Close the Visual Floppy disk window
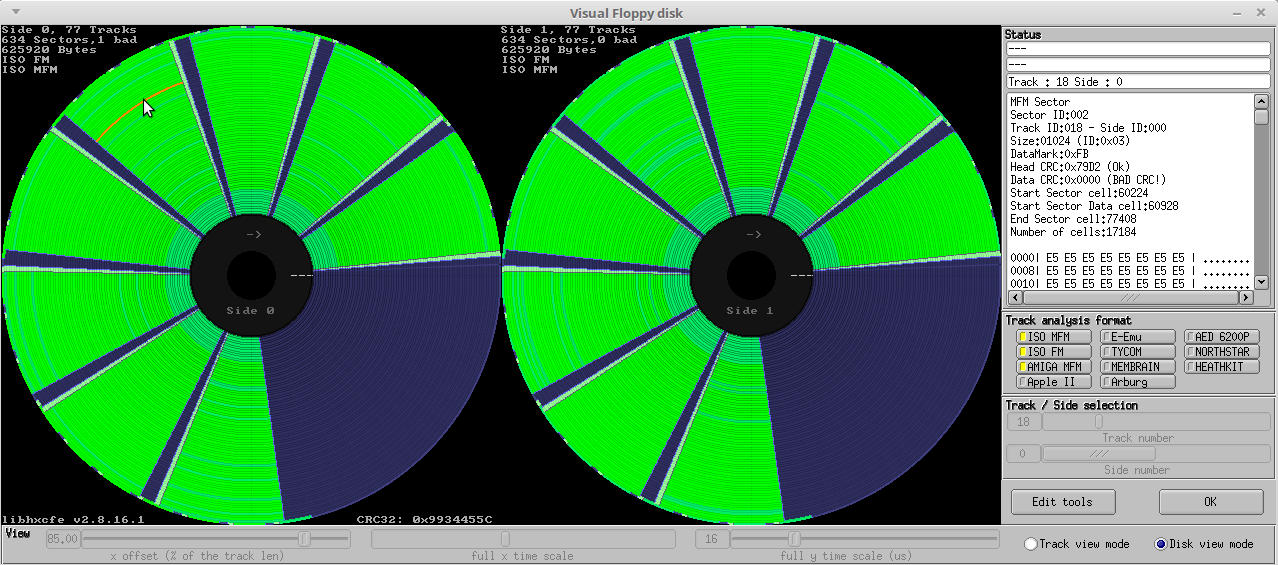The width and height of the screenshot is (1278, 565). 1263,12
